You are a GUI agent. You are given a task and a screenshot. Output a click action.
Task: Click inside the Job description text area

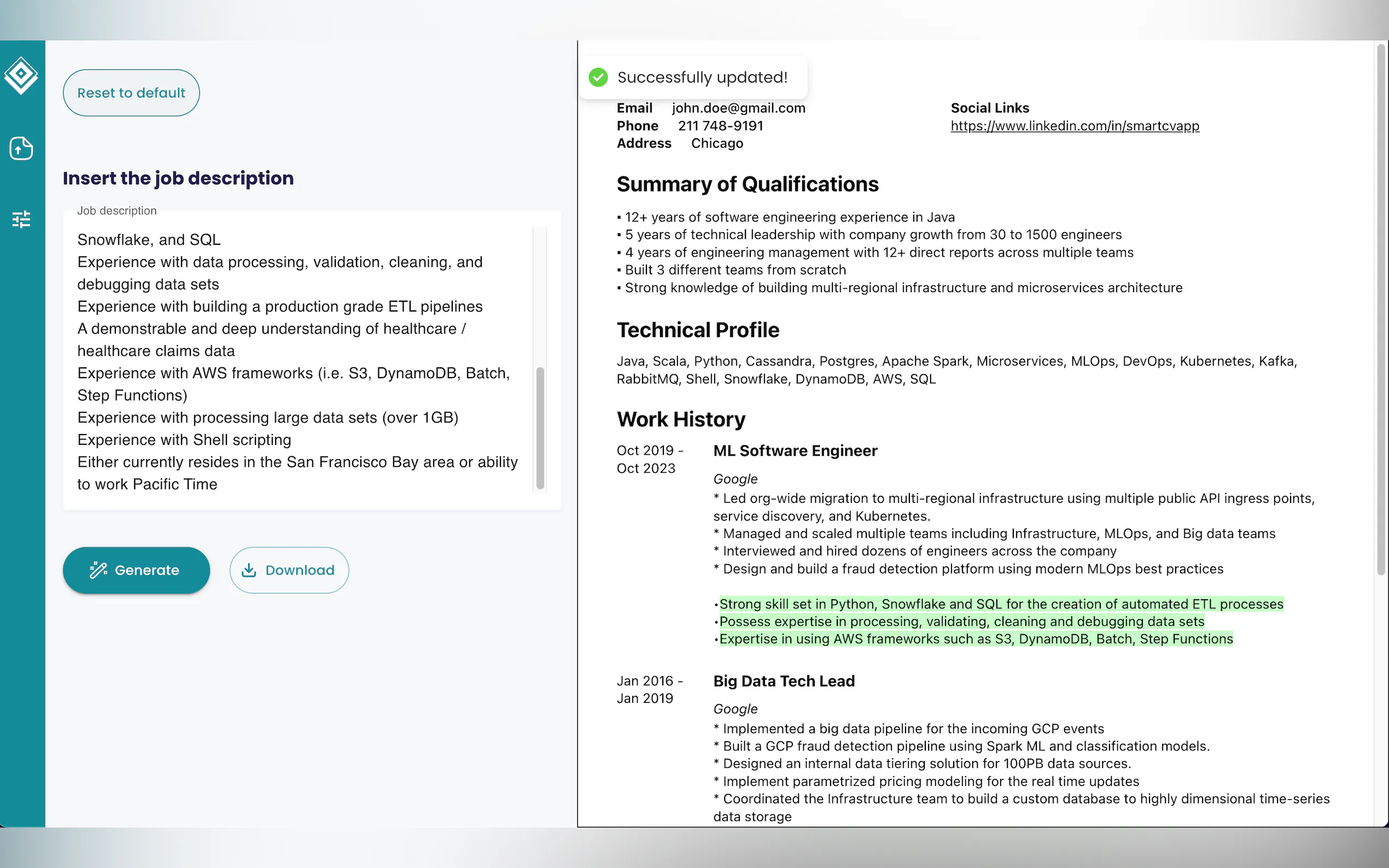[299, 362]
